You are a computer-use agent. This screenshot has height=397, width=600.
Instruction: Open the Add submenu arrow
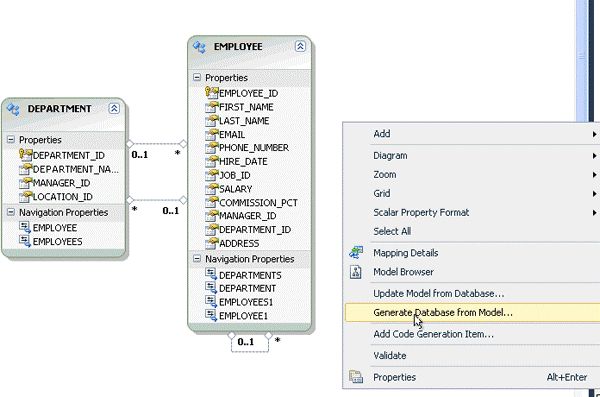coord(594,134)
